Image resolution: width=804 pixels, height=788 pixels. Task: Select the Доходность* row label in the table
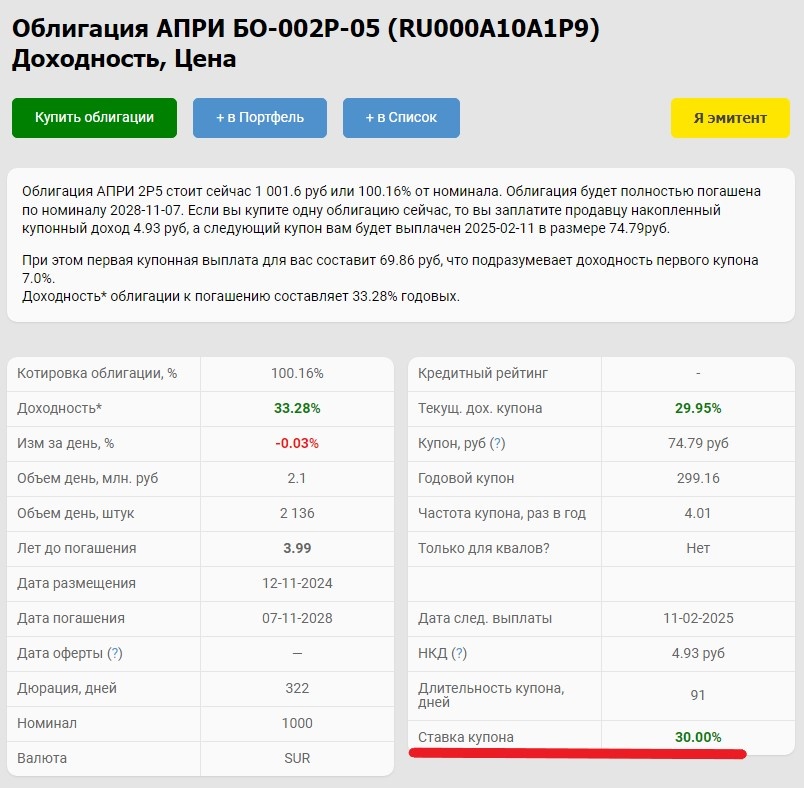tap(59, 408)
